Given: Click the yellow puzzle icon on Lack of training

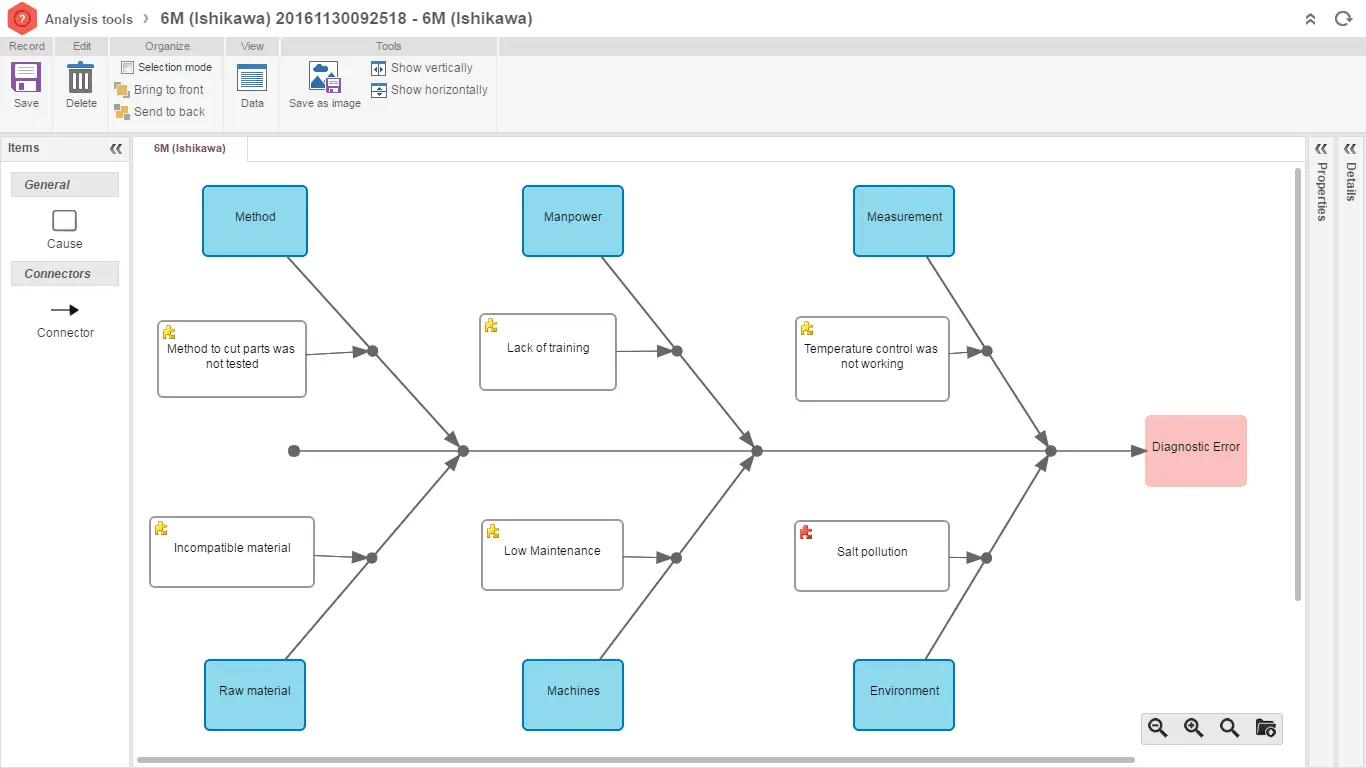Looking at the screenshot, I should coord(491,325).
